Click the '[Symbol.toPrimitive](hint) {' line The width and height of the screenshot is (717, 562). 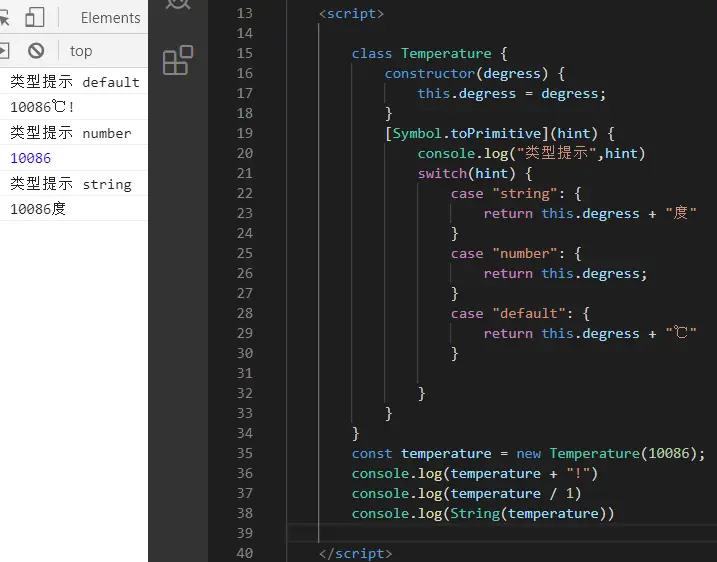click(499, 134)
